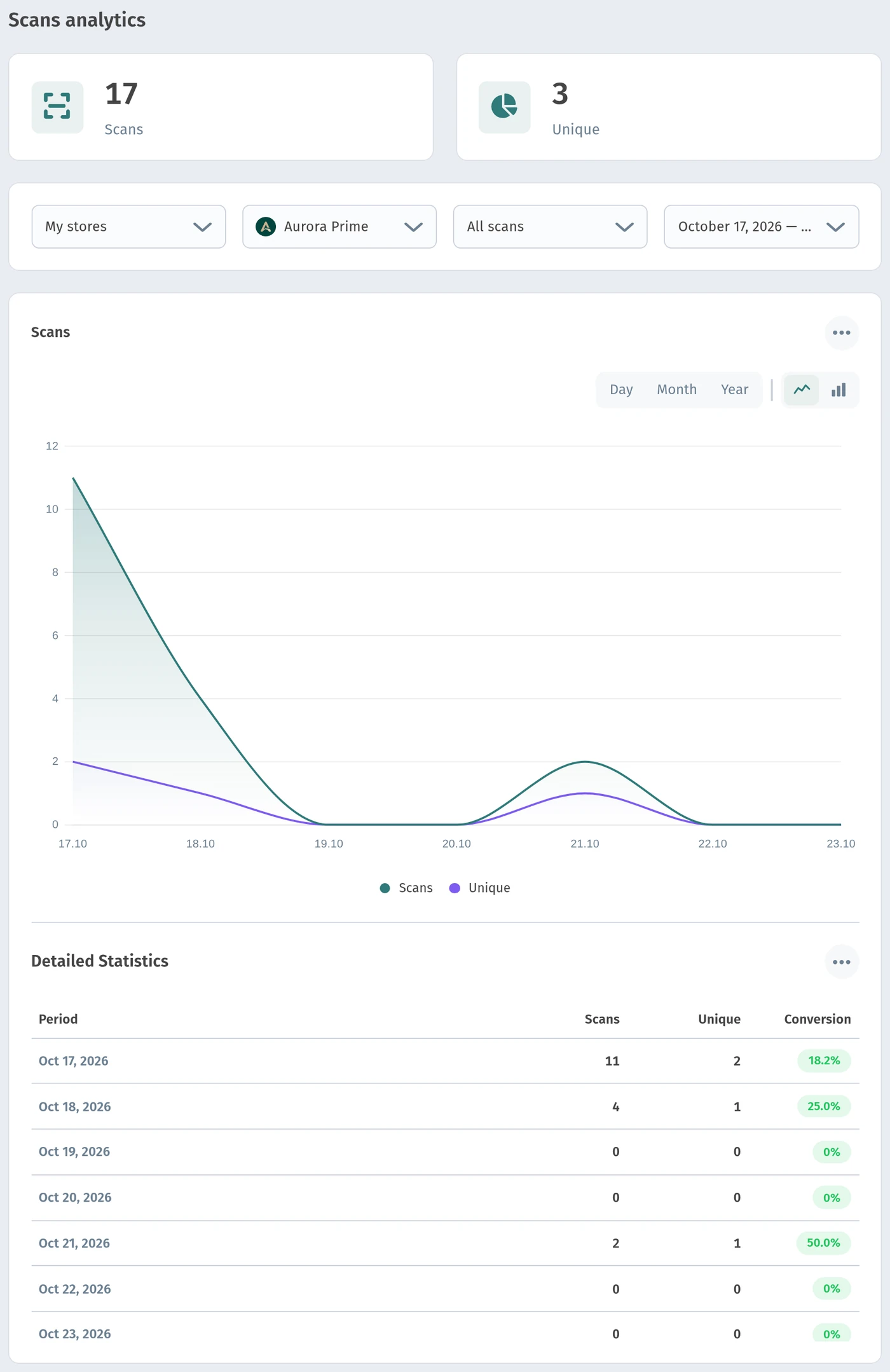Click the Oct 22, 2026 row label
890x1372 pixels.
74,1289
